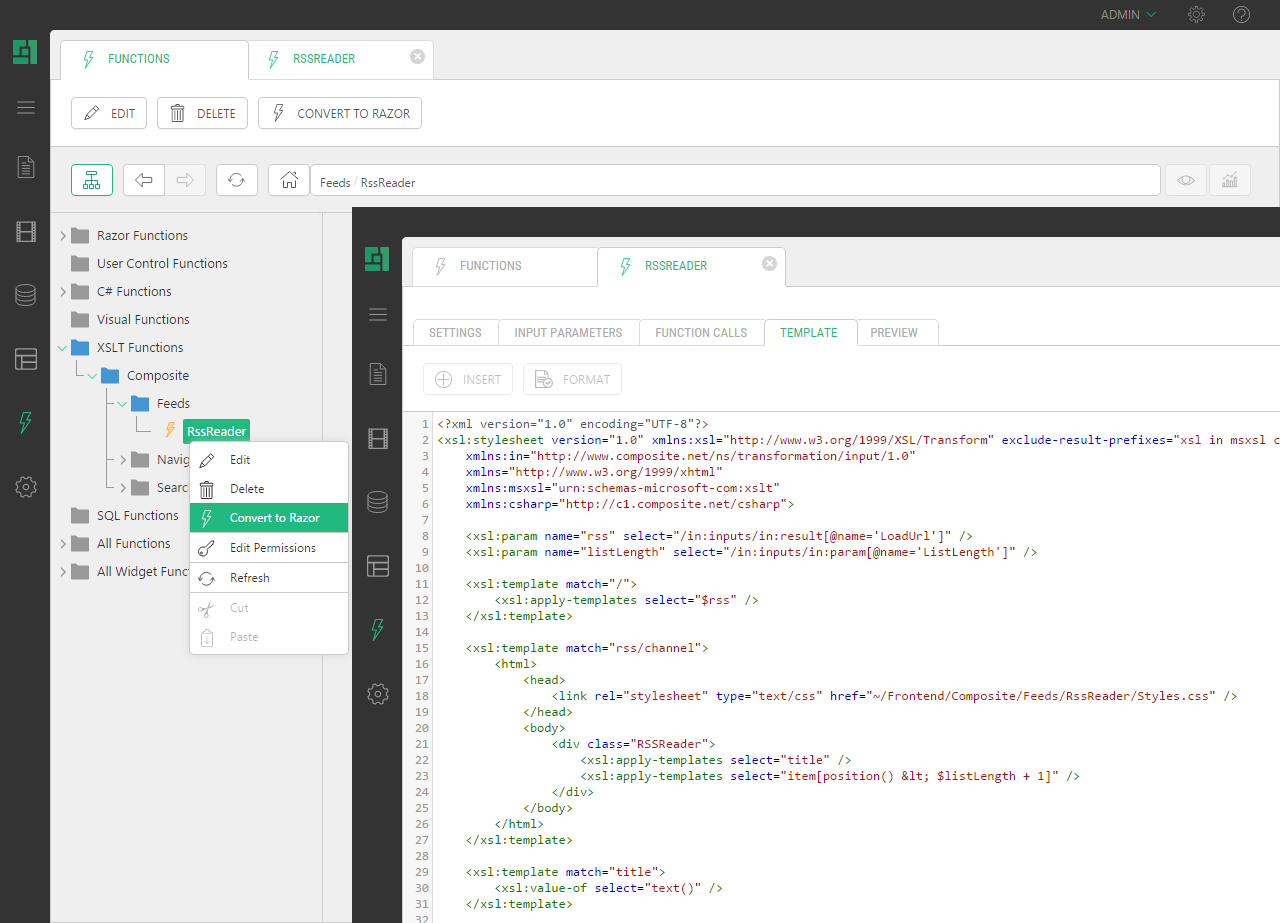The width and height of the screenshot is (1280, 923).
Task: Toggle the eye preview button
Action: 1186,180
